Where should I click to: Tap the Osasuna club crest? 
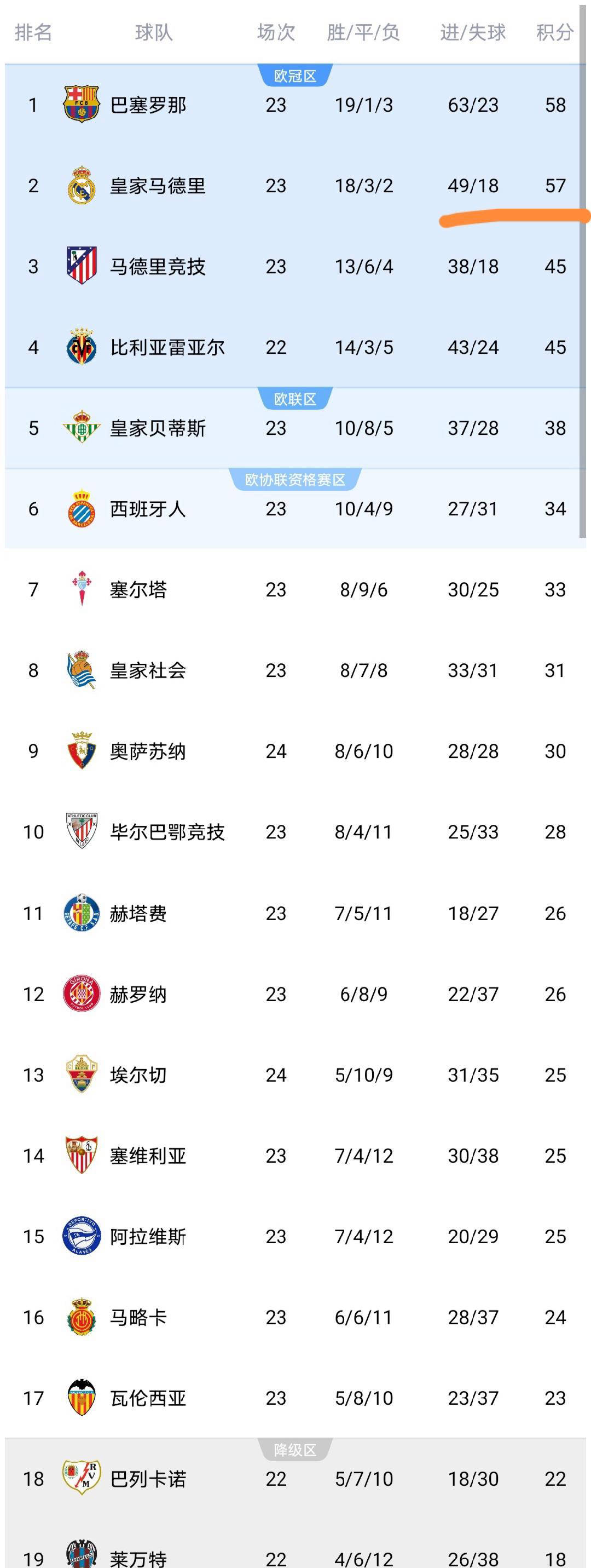point(82,750)
